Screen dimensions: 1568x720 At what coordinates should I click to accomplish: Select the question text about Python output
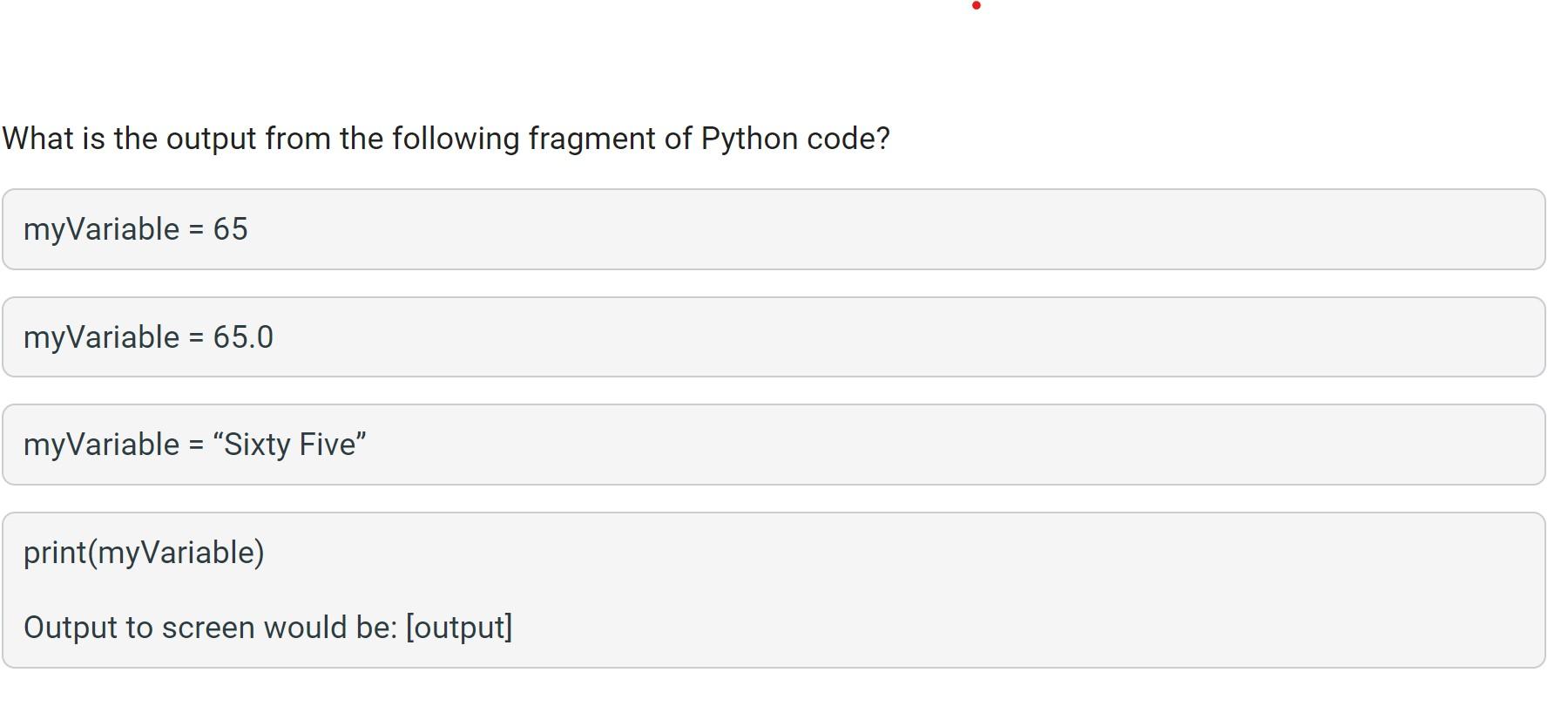pos(448,138)
